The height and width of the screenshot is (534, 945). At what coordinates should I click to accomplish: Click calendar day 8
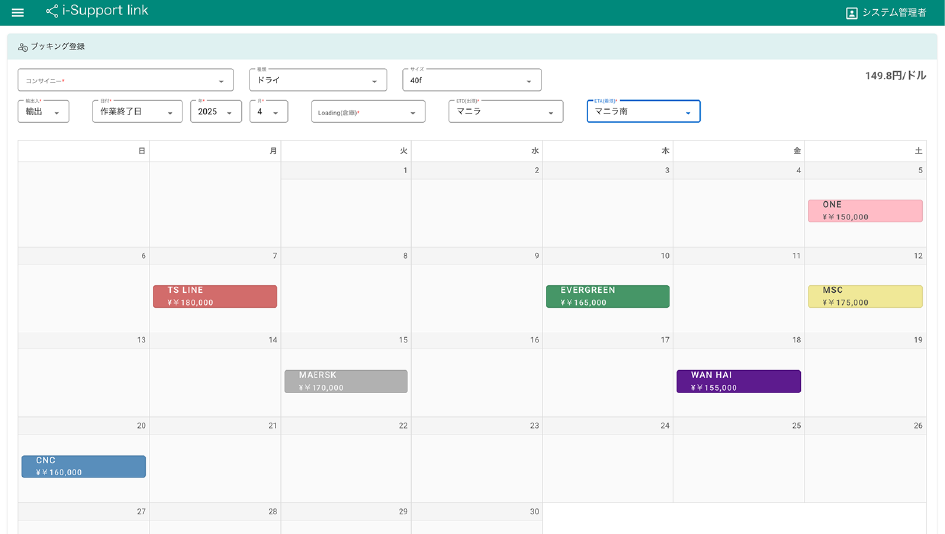[346, 290]
